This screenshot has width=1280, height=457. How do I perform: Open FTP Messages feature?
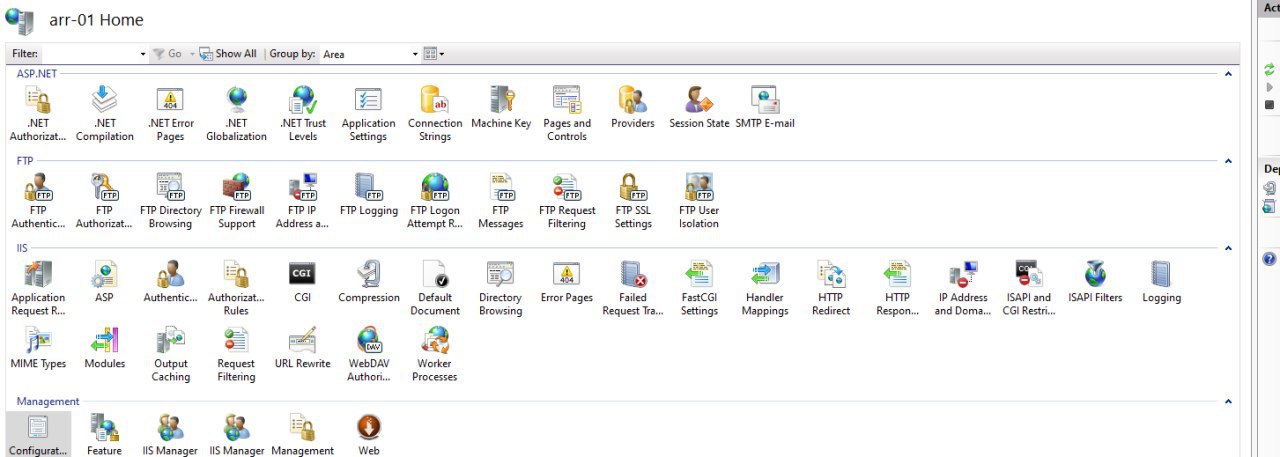(500, 201)
